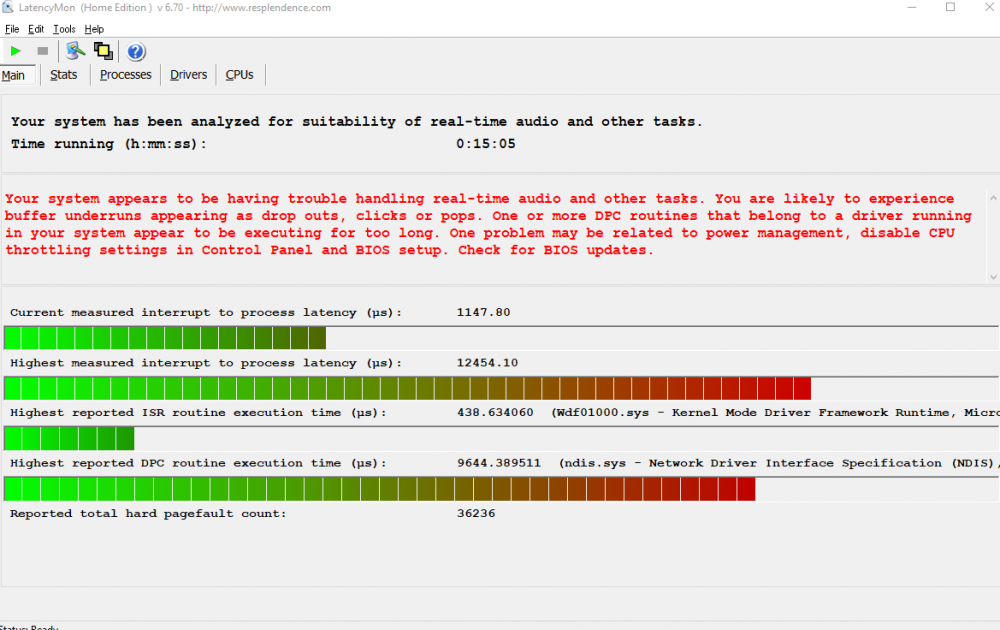Screen dimensions: 1000x630
Task: Switch to the Stats tab
Action: click(x=64, y=75)
